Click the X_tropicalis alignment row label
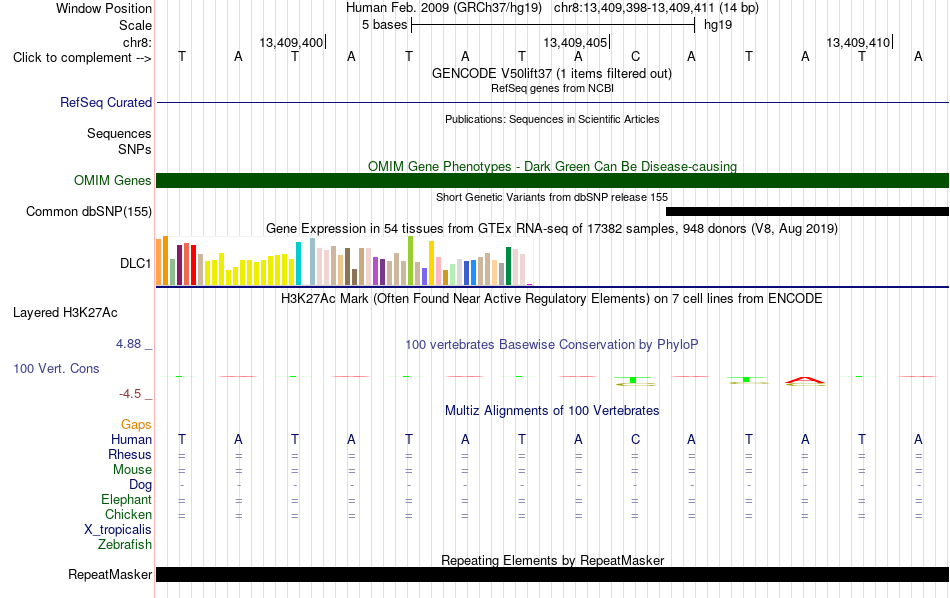This screenshot has width=950, height=598. pyautogui.click(x=118, y=530)
